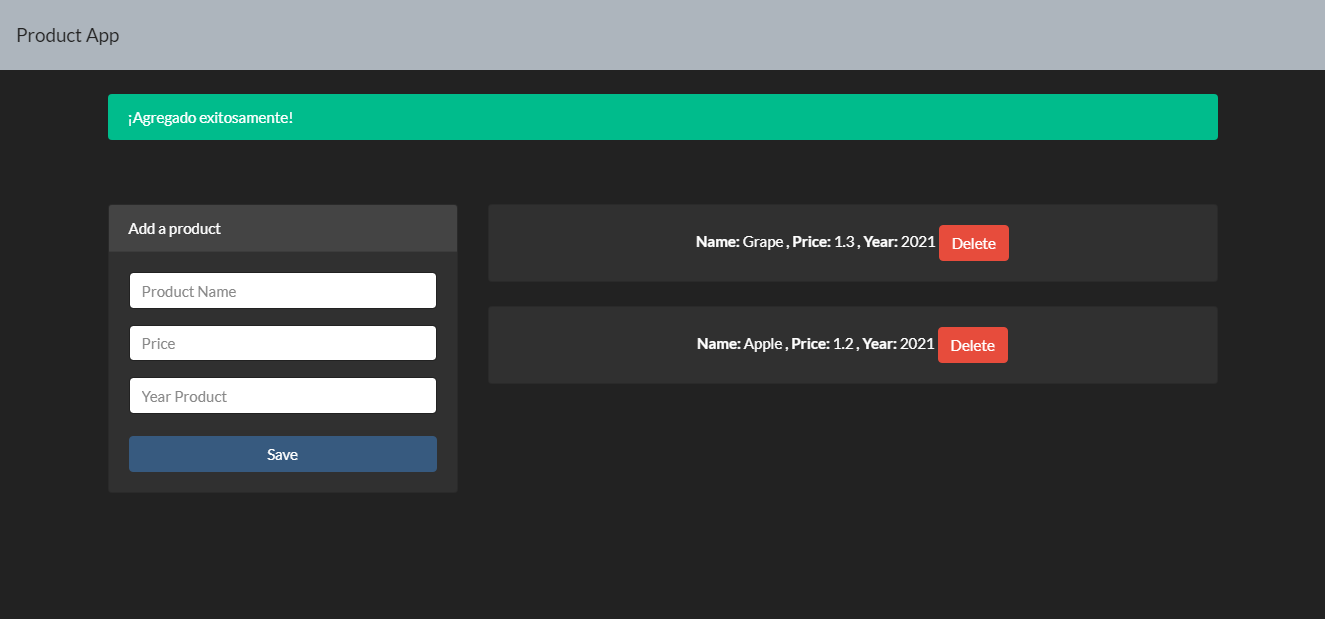Delete the Apple product
Viewport: 1325px width, 619px height.
click(x=972, y=344)
